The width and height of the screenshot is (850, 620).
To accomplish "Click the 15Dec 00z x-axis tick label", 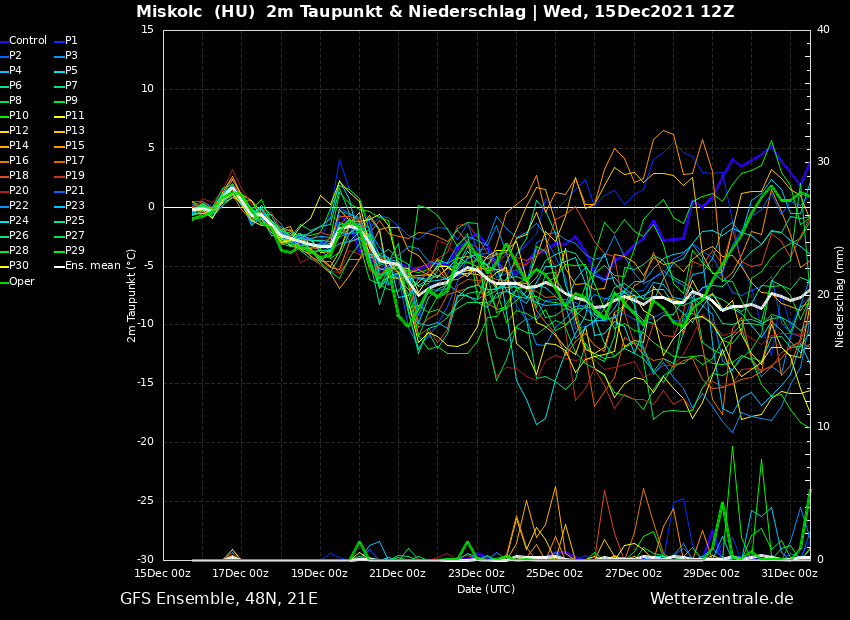I will click(x=163, y=574).
